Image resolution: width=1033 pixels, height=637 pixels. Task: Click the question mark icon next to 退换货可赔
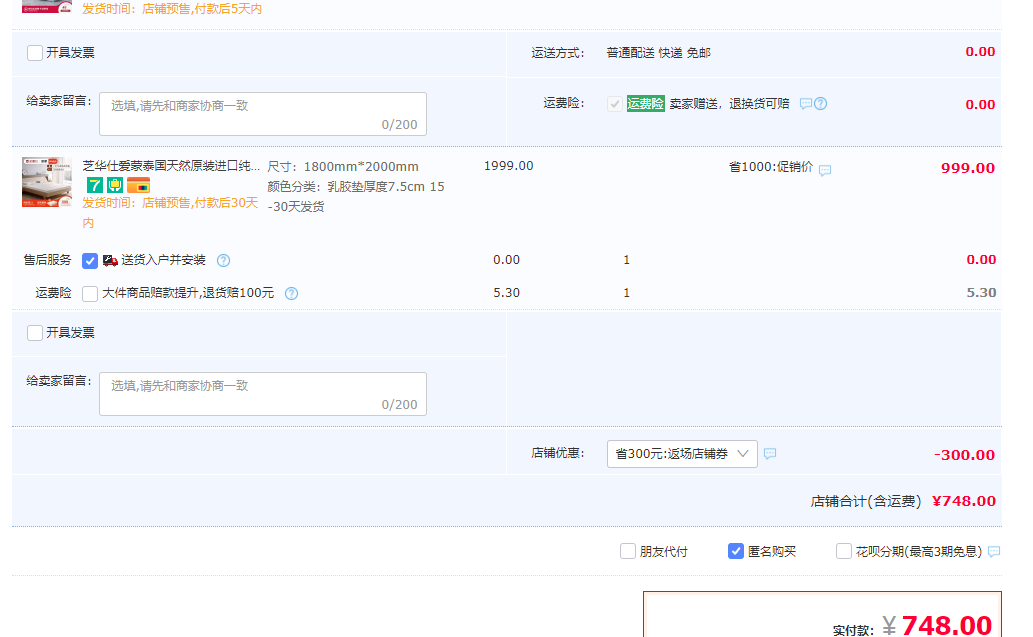(820, 103)
